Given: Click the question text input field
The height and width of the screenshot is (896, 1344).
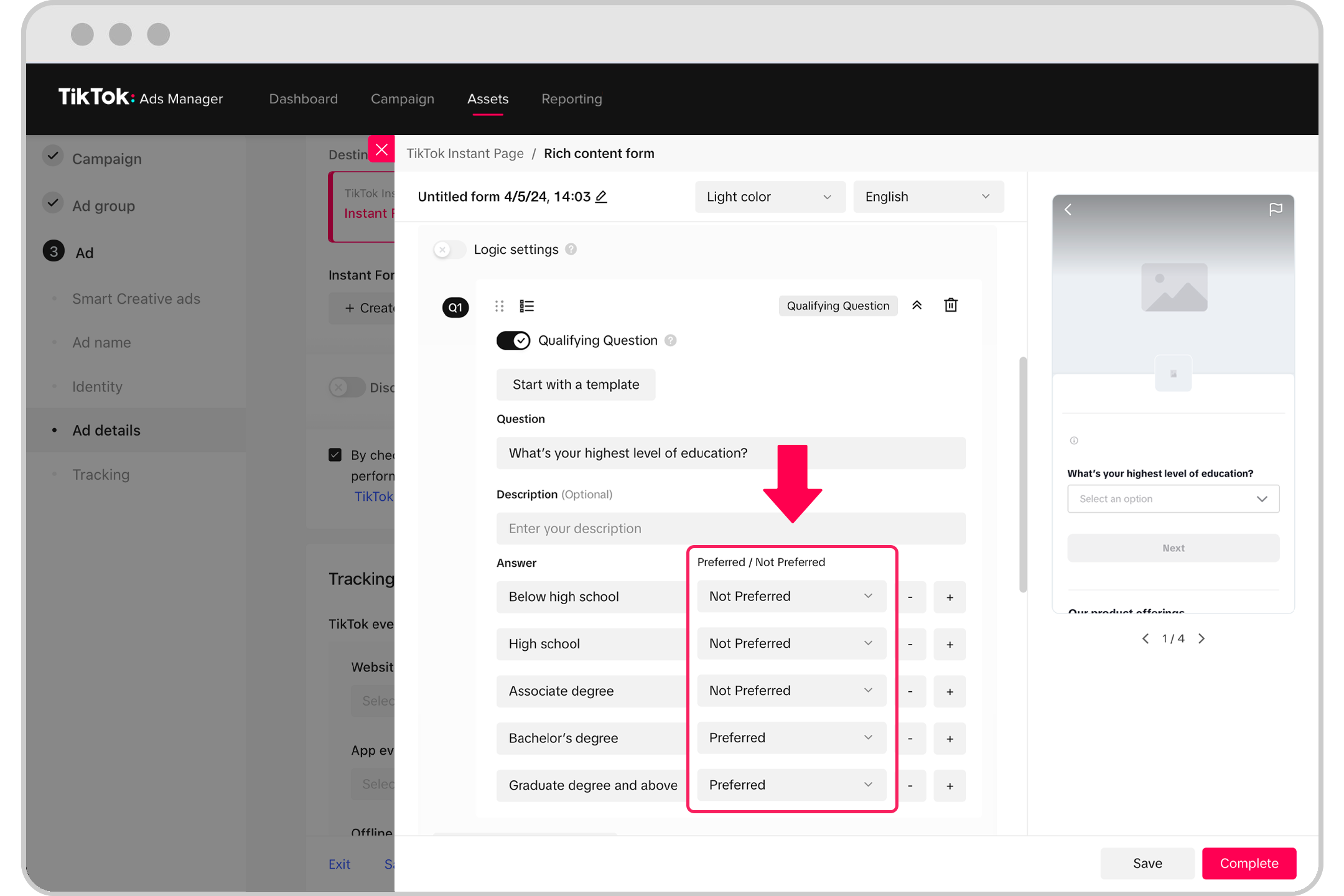Looking at the screenshot, I should click(731, 452).
